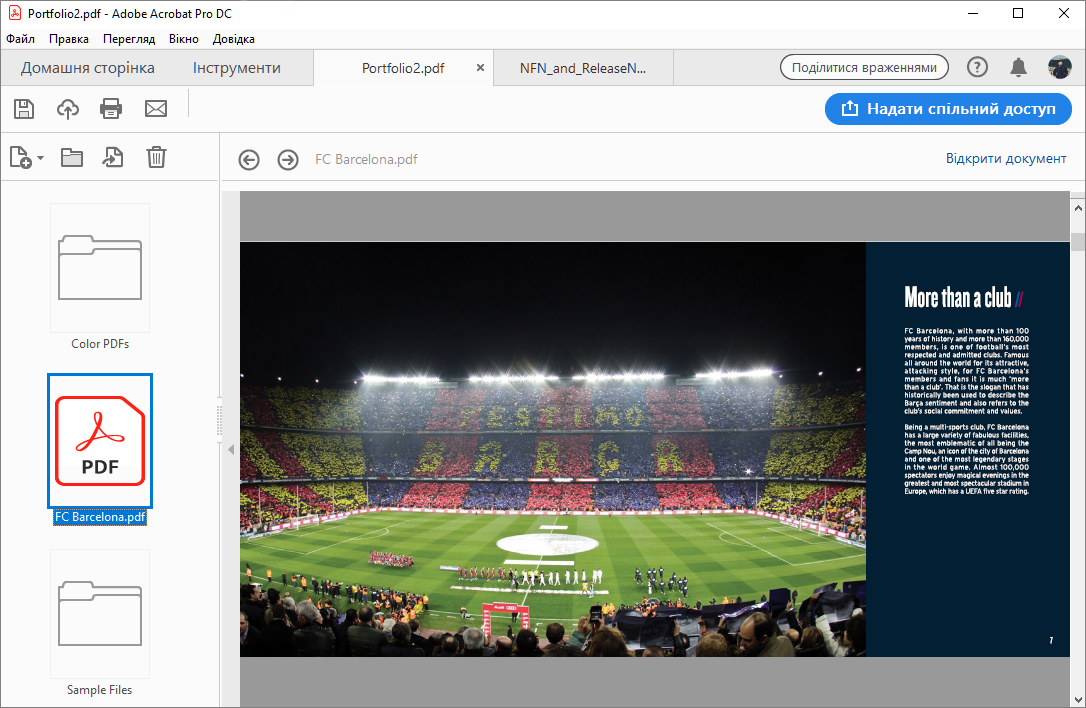Click the Add files icon
Screen dimensions: 1086x708
21,157
